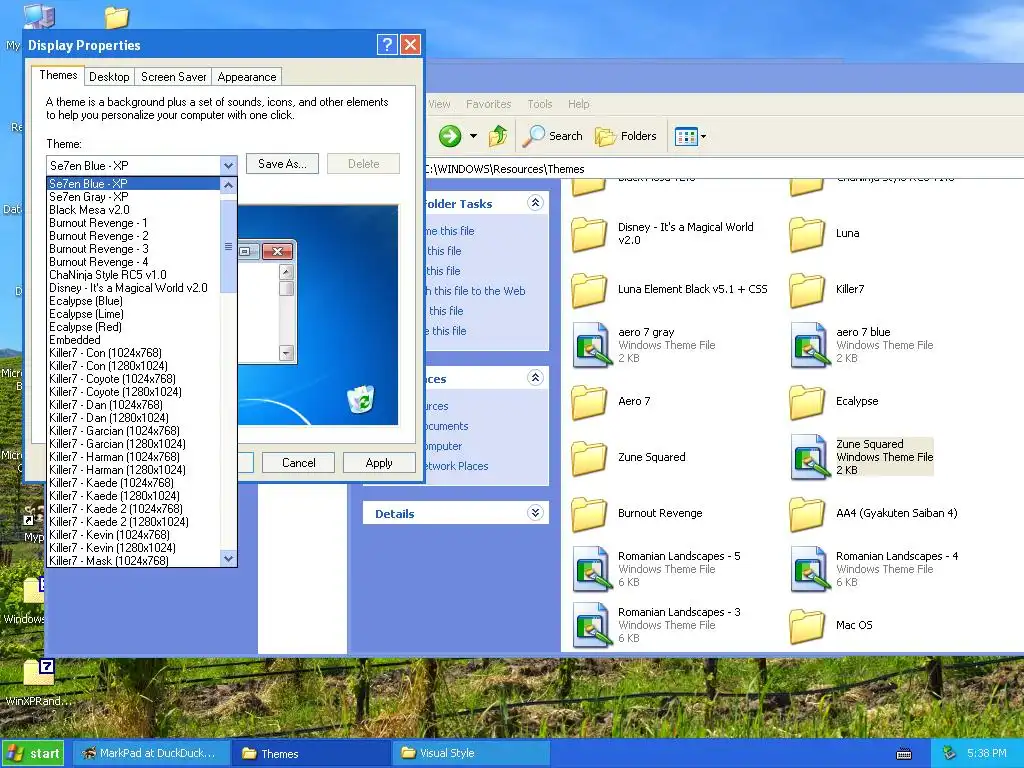Click the Help question mark in Display Properties
The width and height of the screenshot is (1024, 768).
387,44
